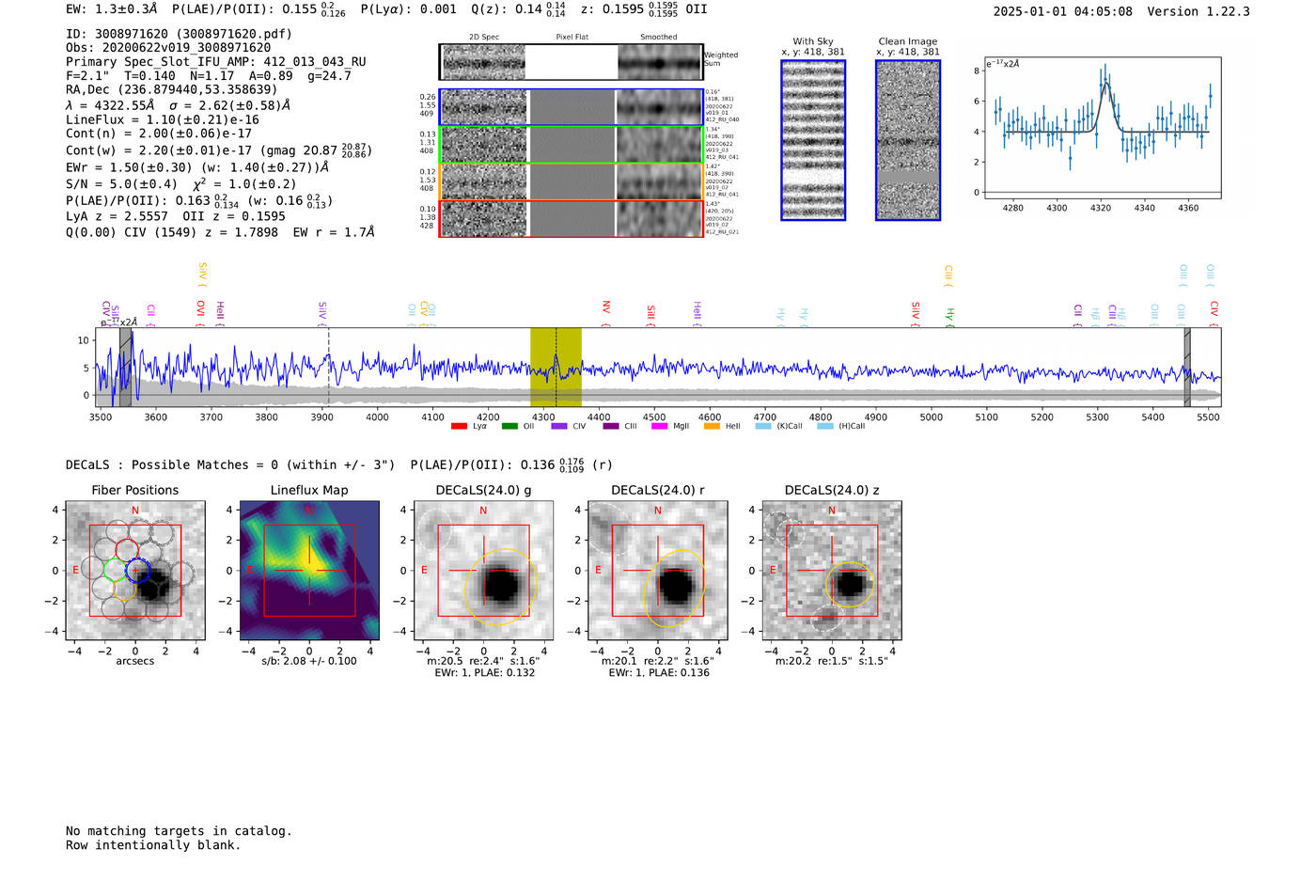
Task: Click the orange HeII legend swatch
Action: pyautogui.click(x=712, y=426)
